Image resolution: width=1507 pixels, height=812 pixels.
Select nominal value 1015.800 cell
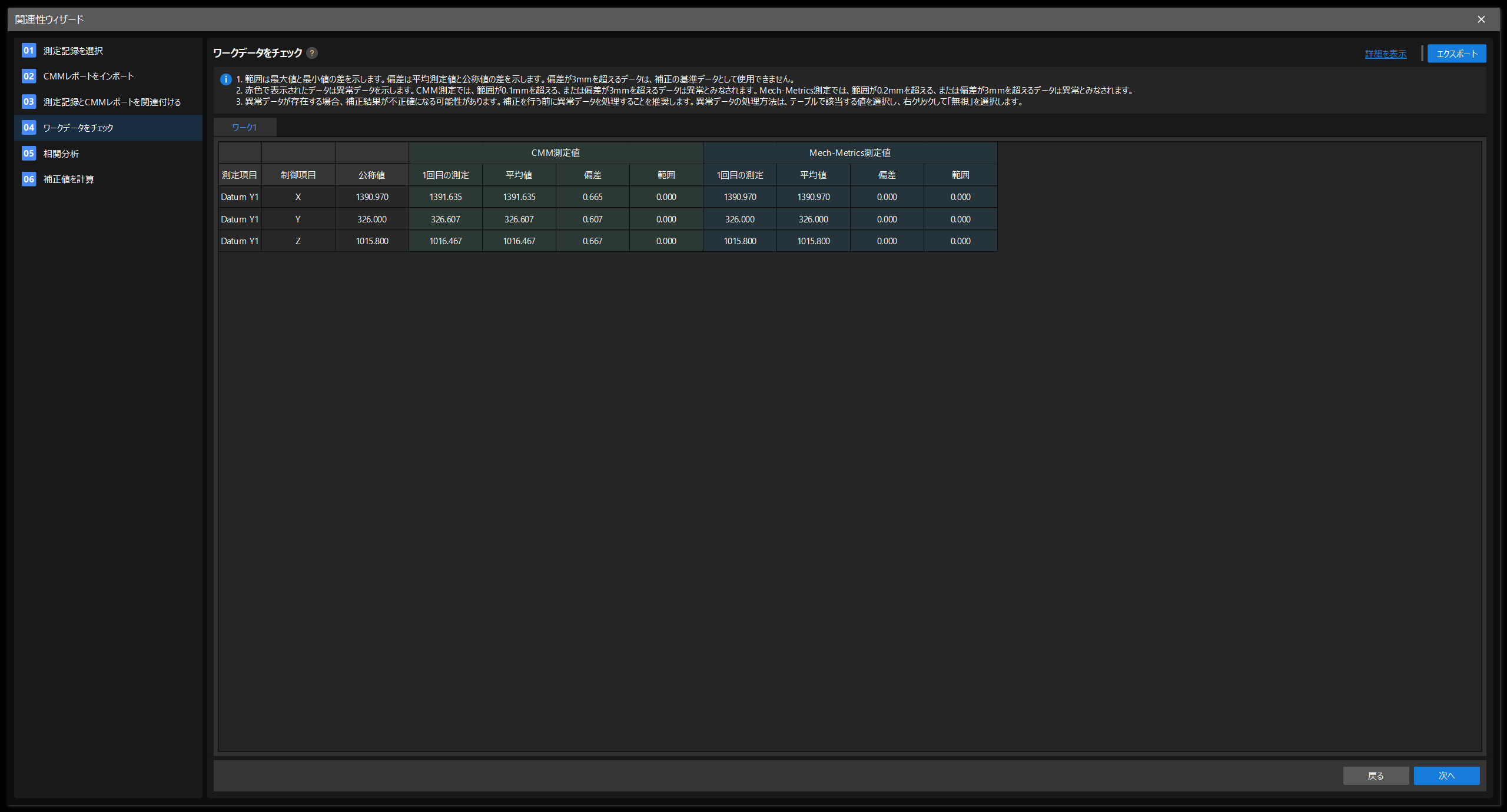click(372, 241)
